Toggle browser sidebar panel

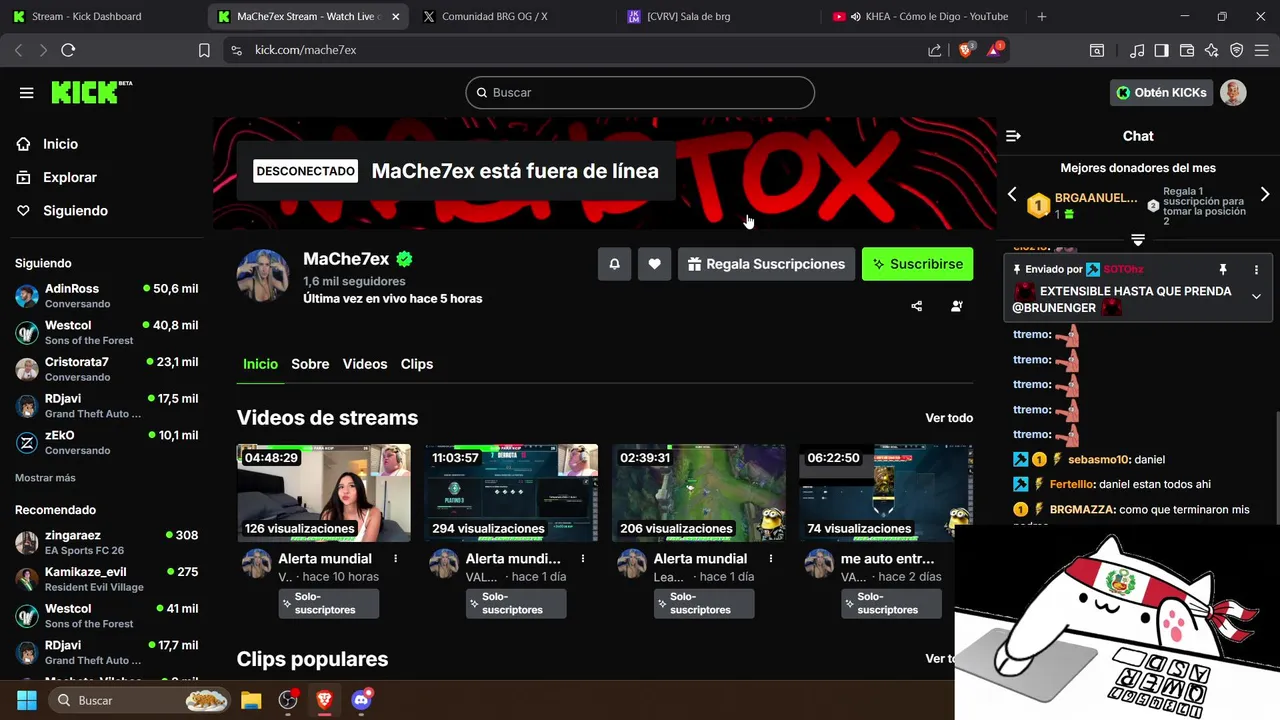(x=1161, y=50)
